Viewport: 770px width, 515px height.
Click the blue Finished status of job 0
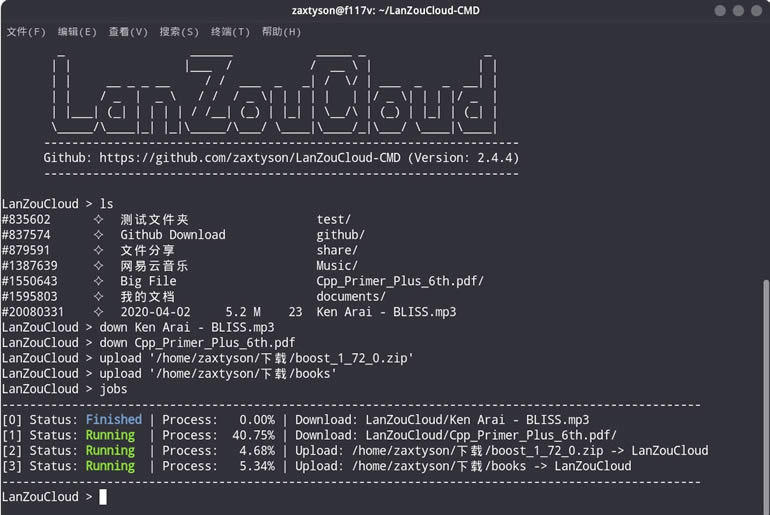click(114, 420)
